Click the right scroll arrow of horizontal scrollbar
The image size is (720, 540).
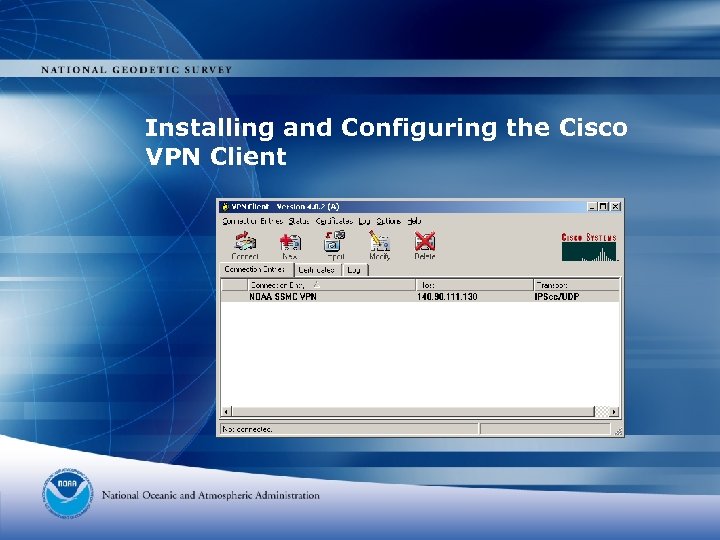coord(614,411)
